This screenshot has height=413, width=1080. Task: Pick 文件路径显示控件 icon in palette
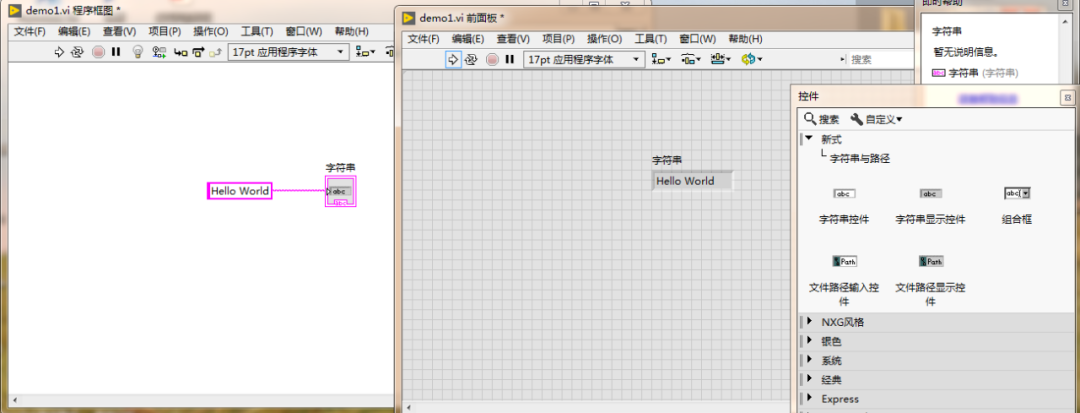(x=931, y=262)
